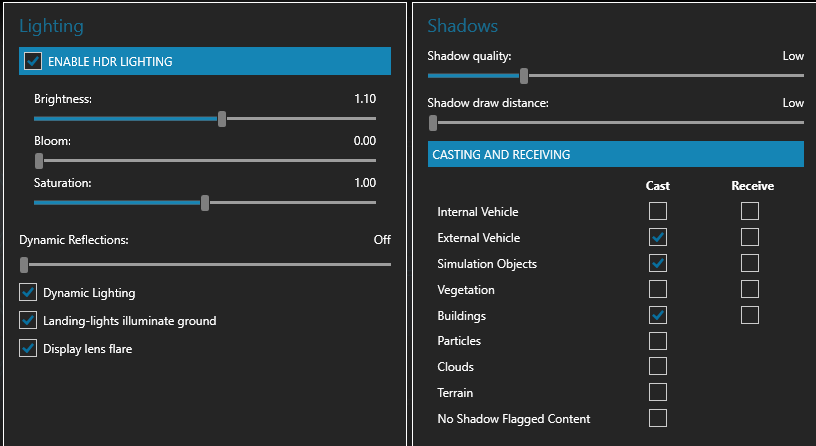Uncheck the Dynamic Lighting option
Screen dimensions: 816x446
28,293
